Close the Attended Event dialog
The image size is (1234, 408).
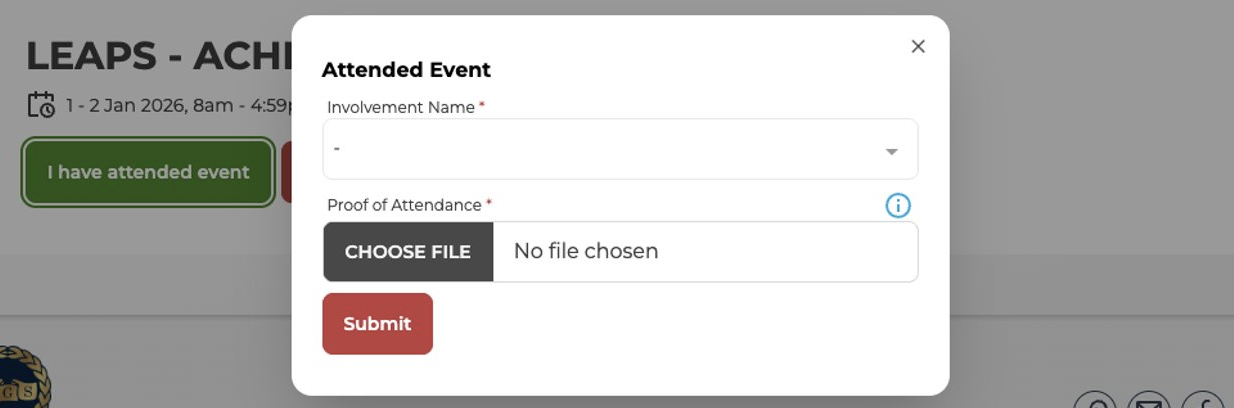(918, 47)
